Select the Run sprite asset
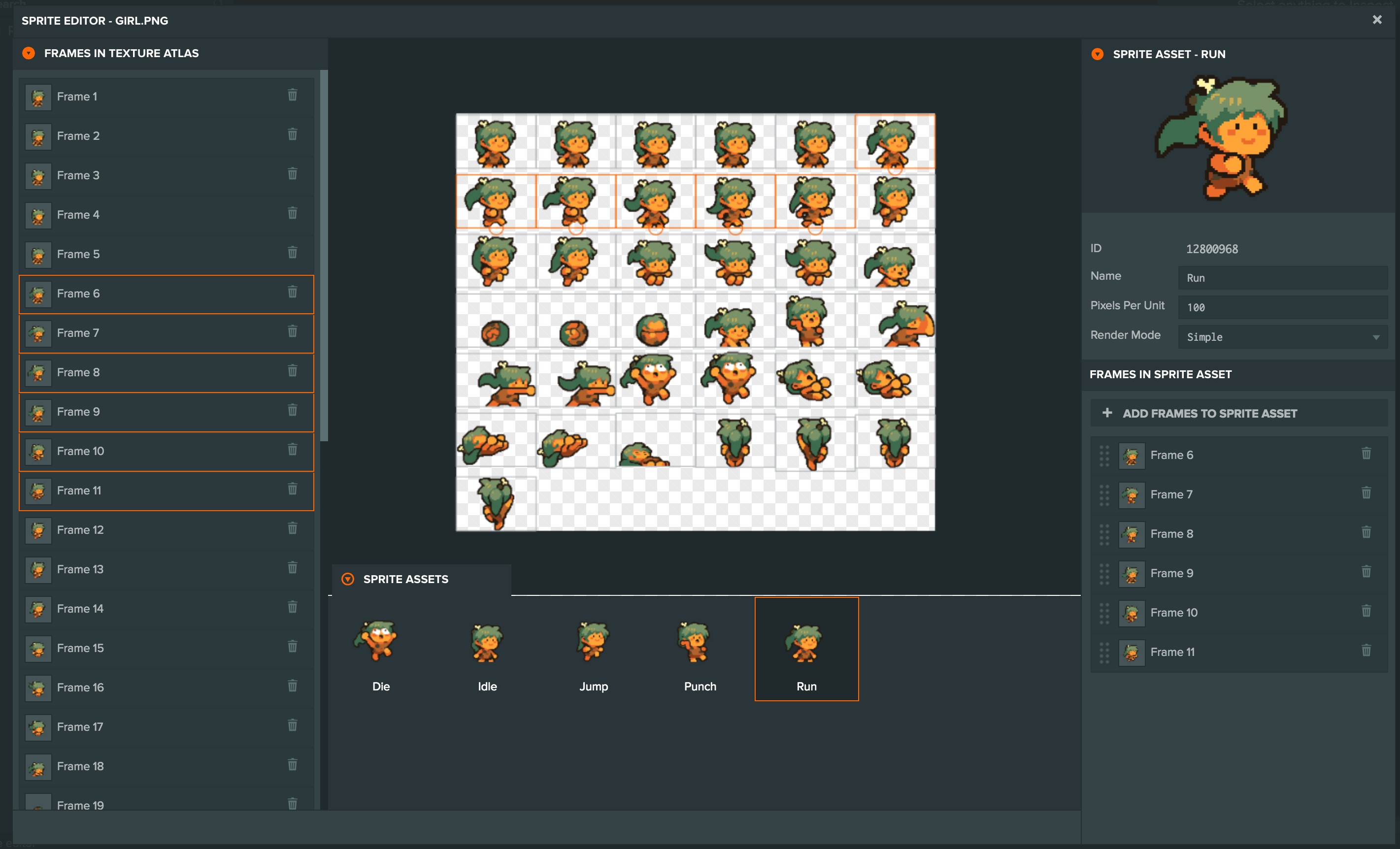 pos(806,649)
